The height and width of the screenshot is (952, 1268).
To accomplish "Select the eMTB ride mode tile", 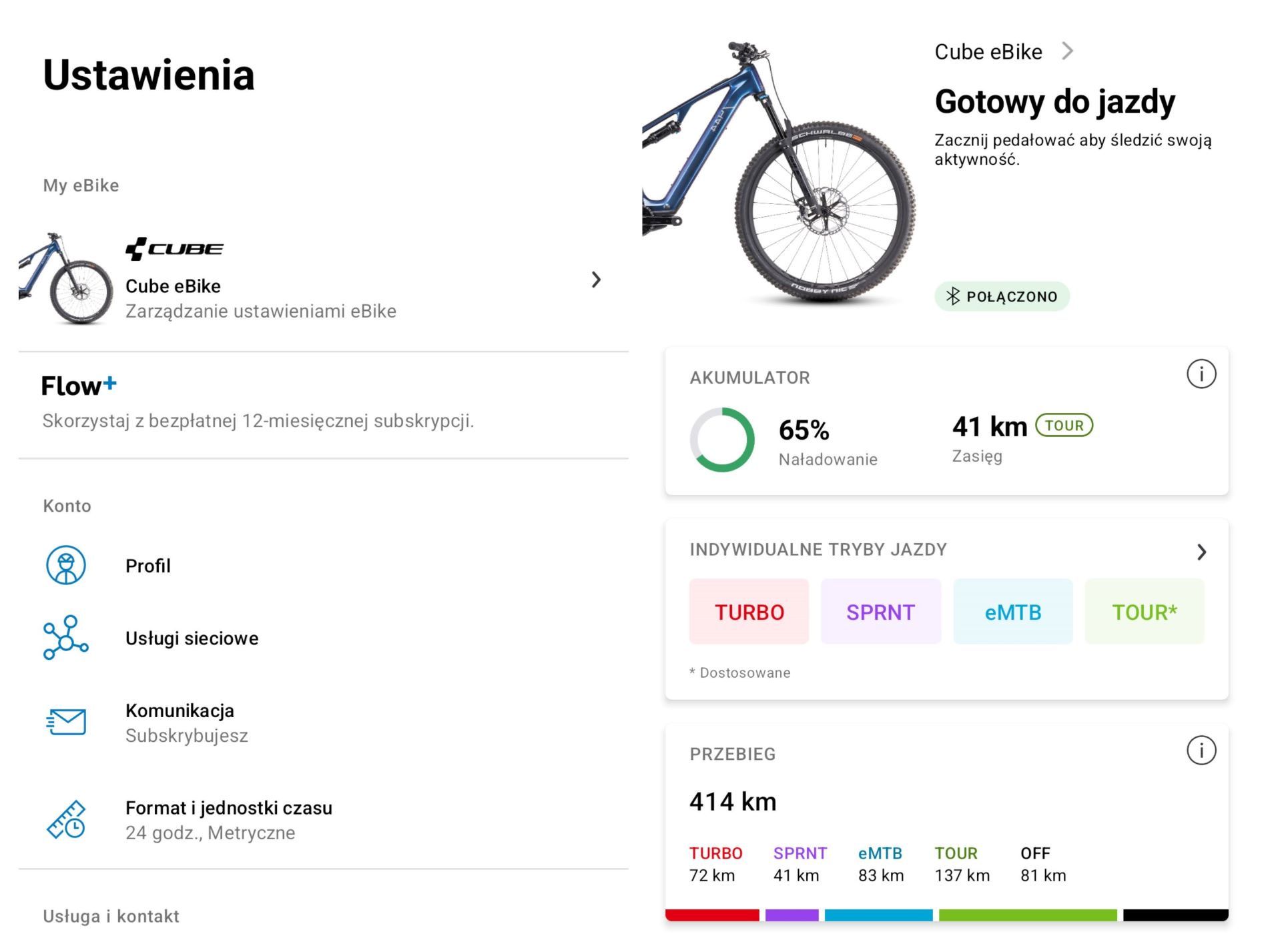I will pyautogui.click(x=1013, y=612).
